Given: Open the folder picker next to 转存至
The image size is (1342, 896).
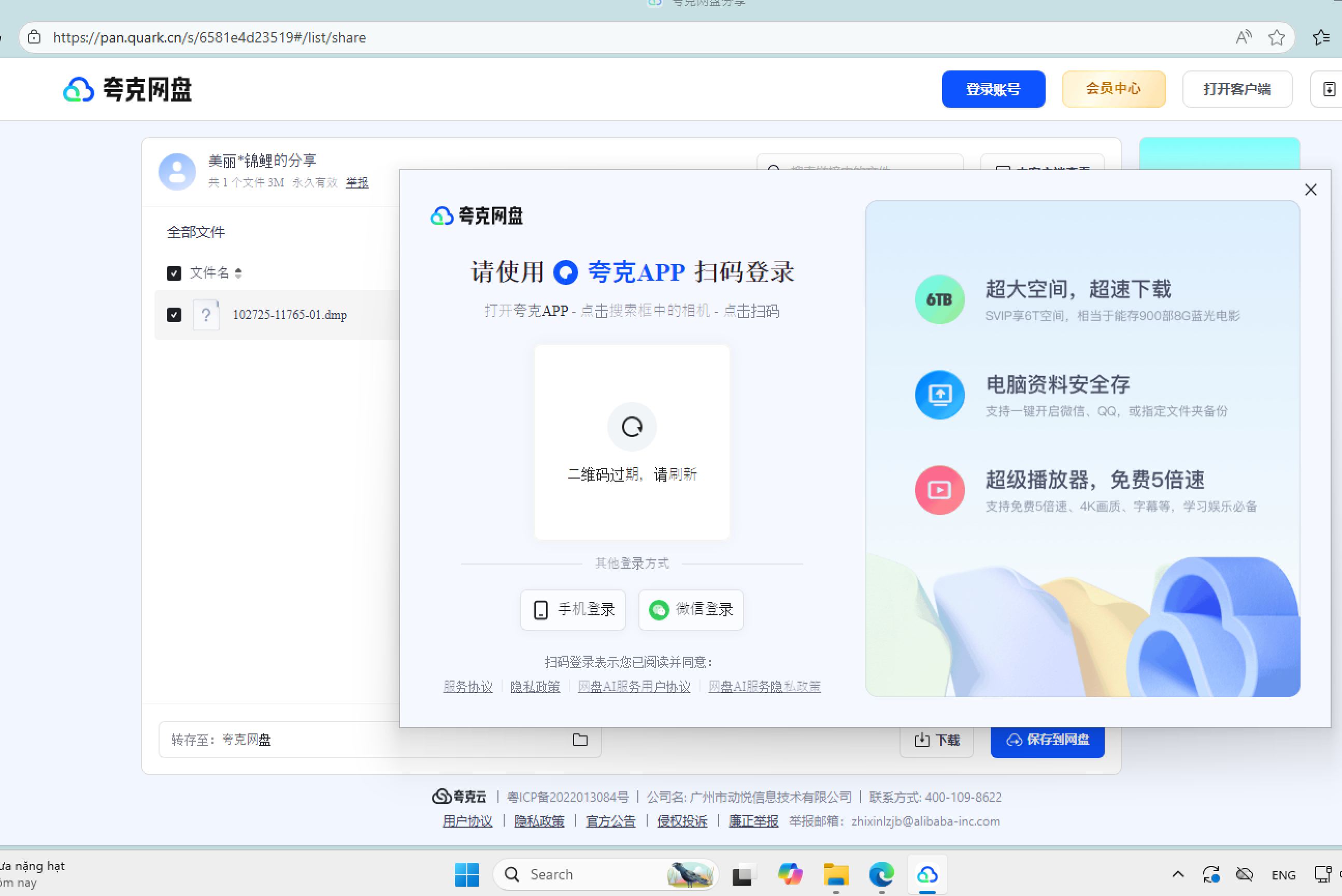Looking at the screenshot, I should point(580,740).
